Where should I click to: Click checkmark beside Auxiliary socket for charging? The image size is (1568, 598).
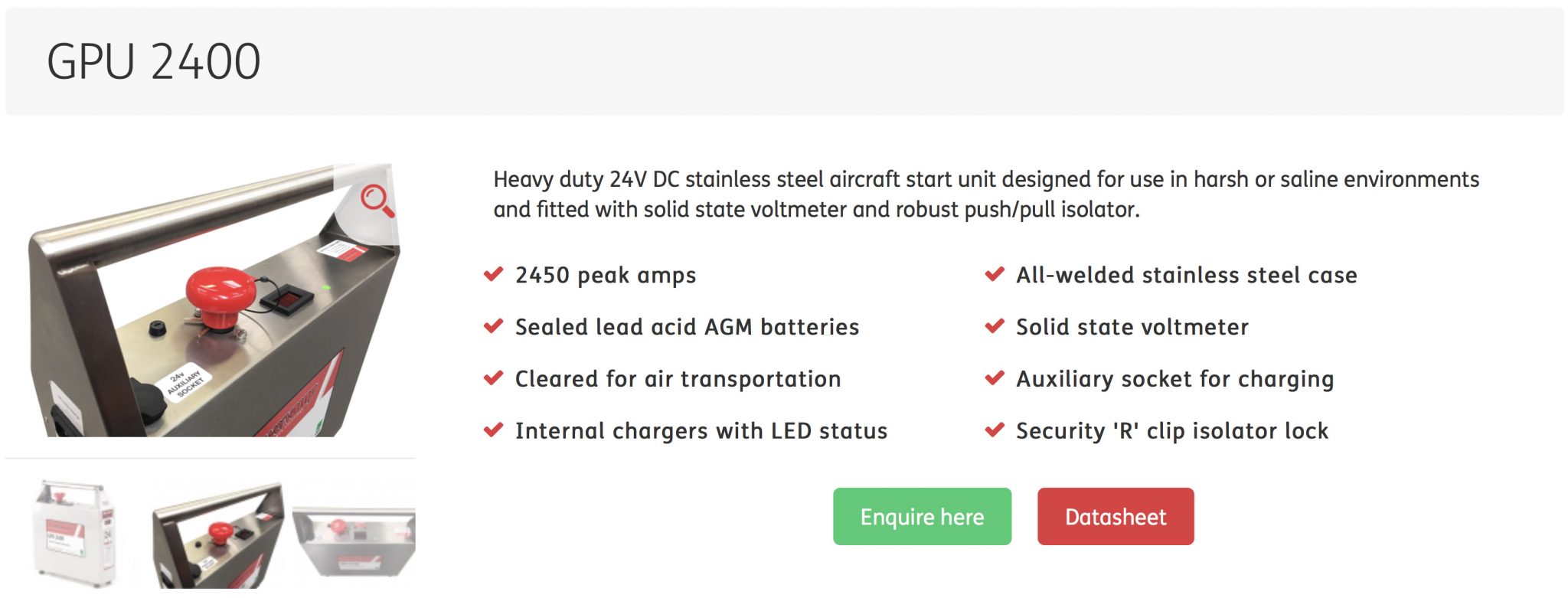995,378
